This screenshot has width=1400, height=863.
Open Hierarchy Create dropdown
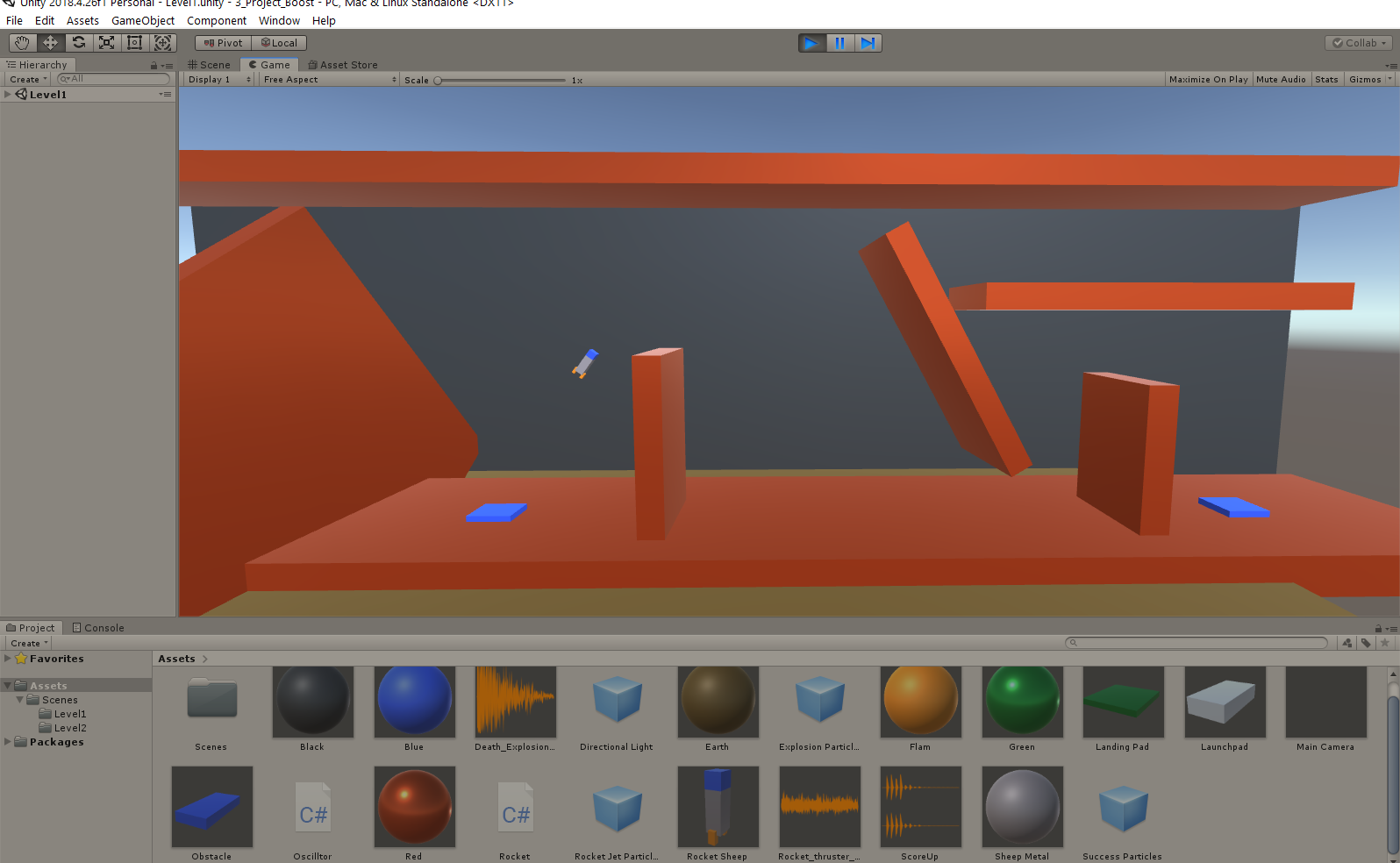click(28, 79)
